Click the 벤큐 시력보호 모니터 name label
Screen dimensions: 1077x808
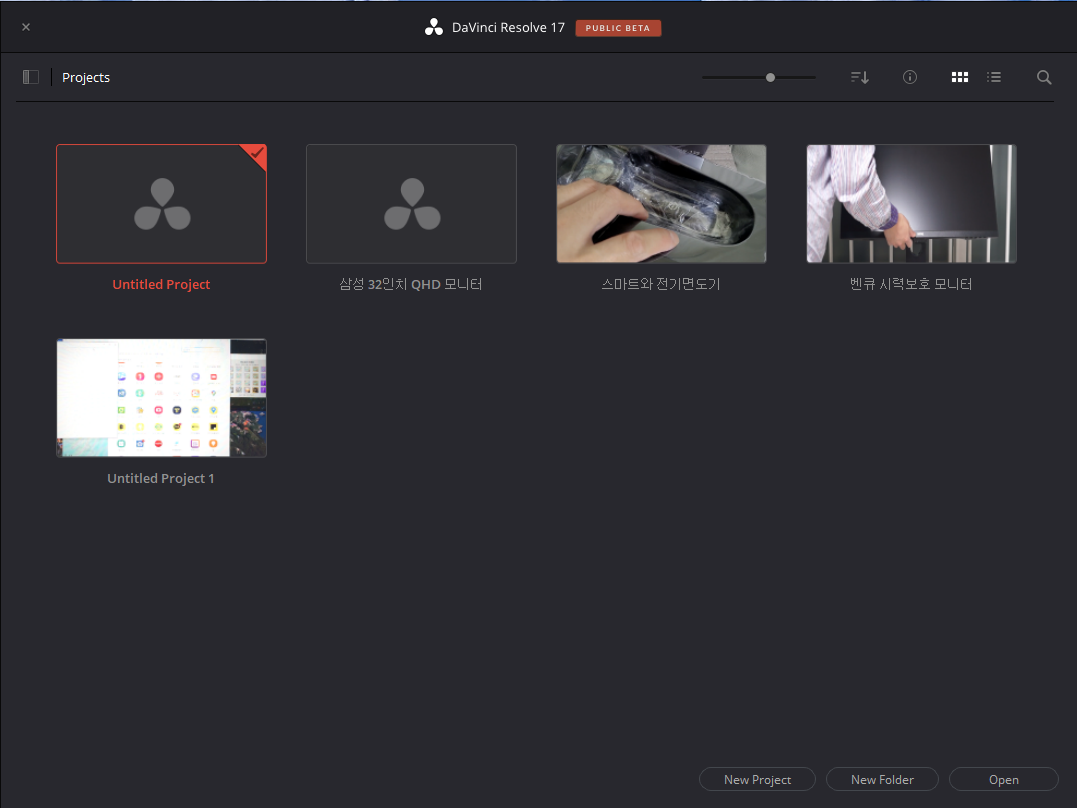pos(911,284)
